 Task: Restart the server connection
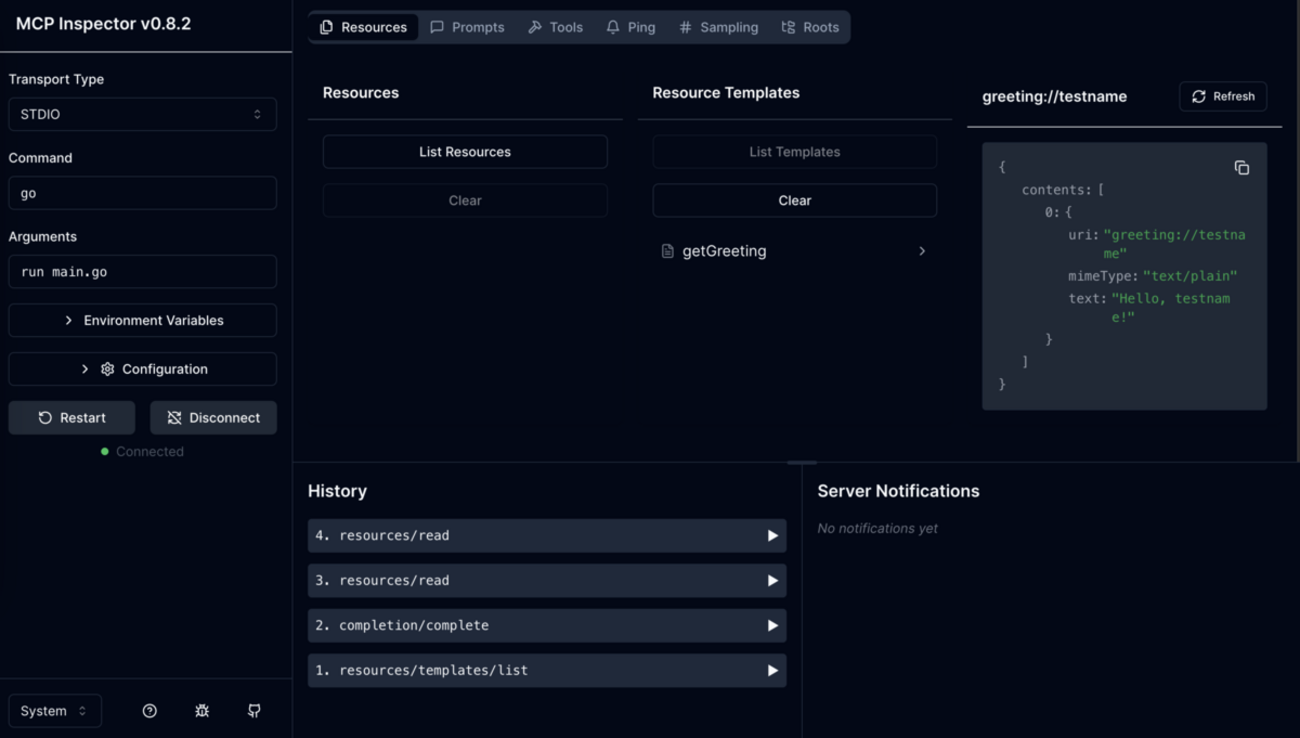[72, 418]
